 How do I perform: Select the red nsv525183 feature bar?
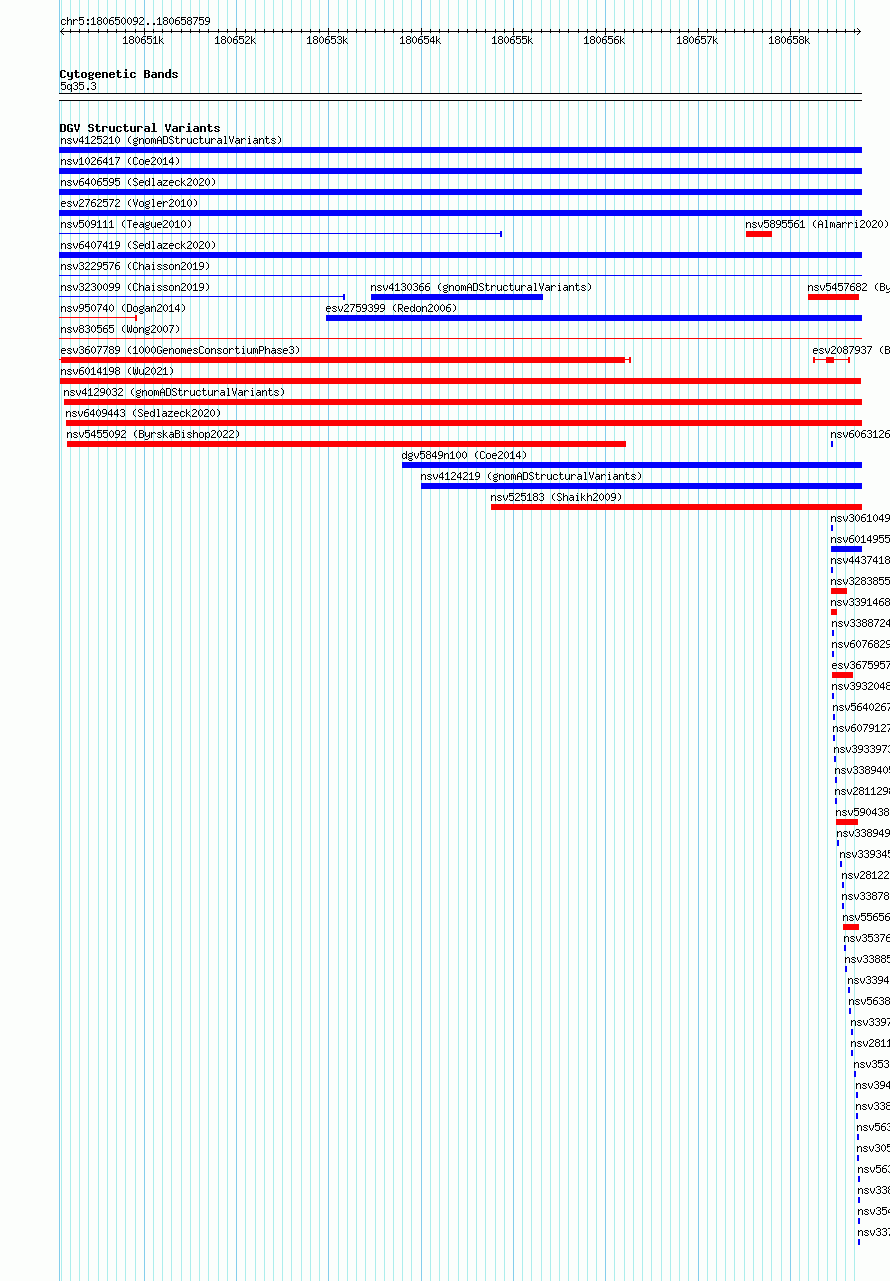[676, 507]
